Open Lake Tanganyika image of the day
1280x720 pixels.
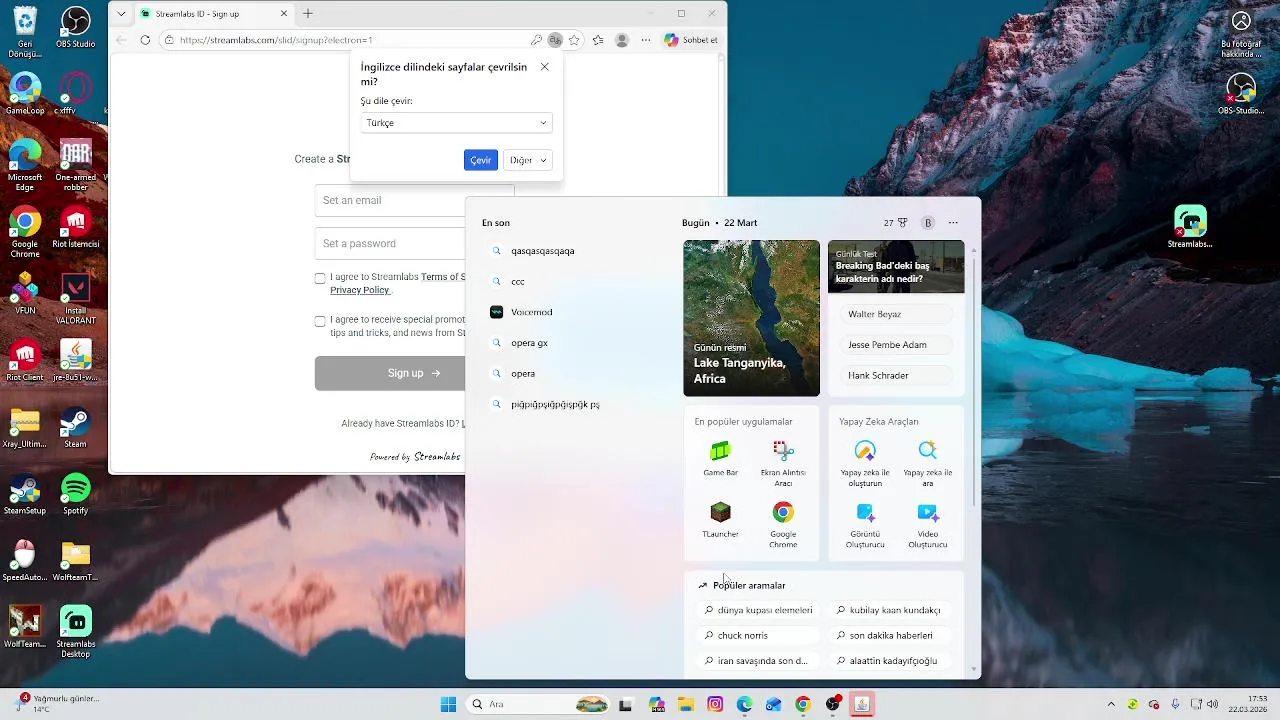751,318
